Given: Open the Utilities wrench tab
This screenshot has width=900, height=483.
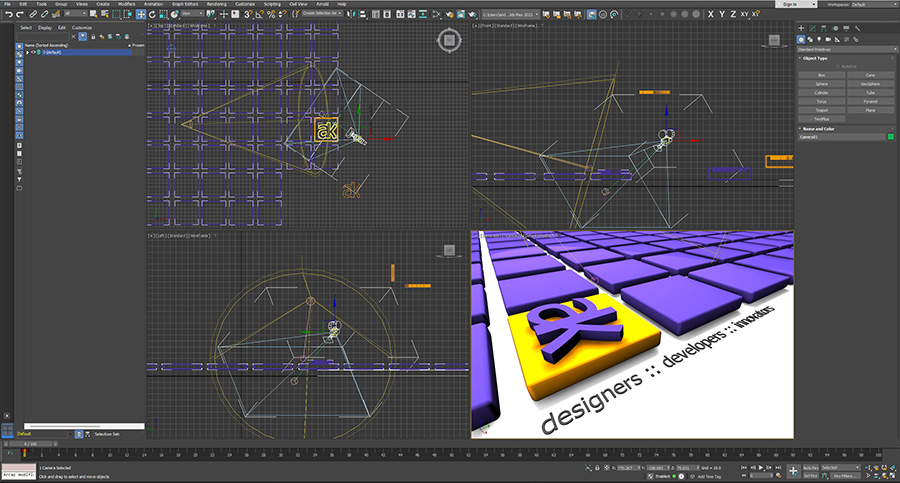Looking at the screenshot, I should point(858,28).
